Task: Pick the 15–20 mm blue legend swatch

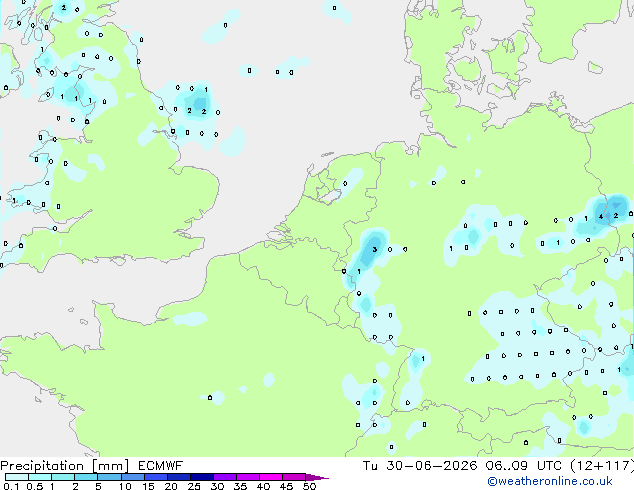Action: [156, 477]
